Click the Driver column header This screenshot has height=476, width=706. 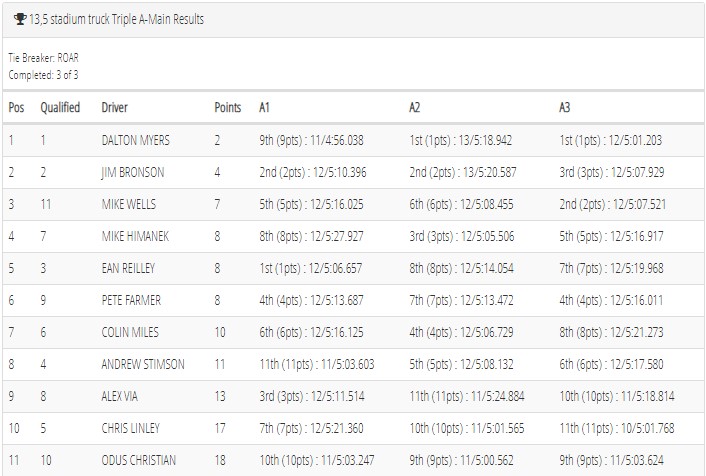(114, 107)
